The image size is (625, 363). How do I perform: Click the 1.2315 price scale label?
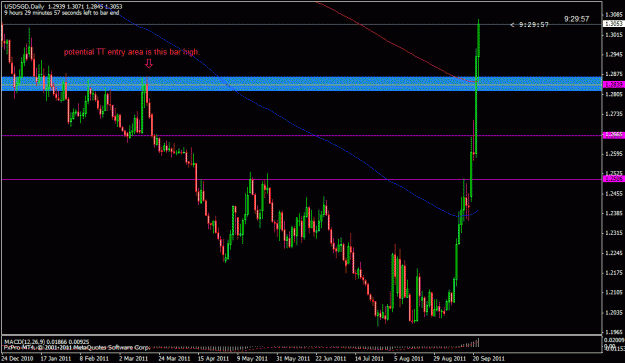[x=614, y=233]
